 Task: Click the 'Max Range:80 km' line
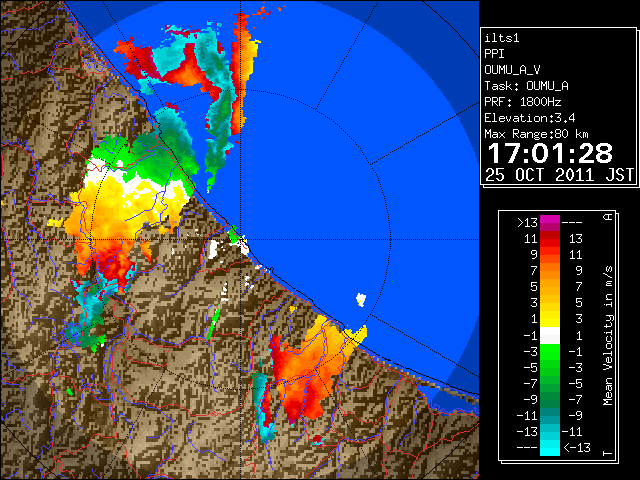tap(536, 134)
